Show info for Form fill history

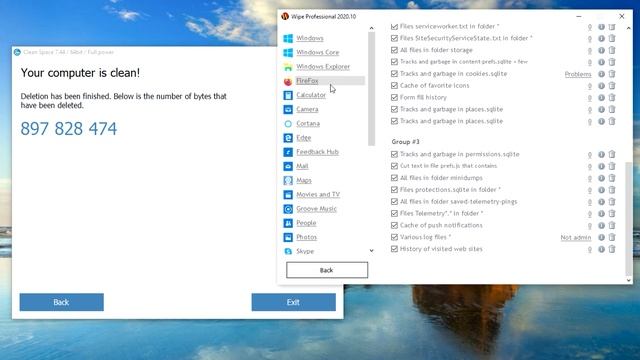click(x=601, y=98)
